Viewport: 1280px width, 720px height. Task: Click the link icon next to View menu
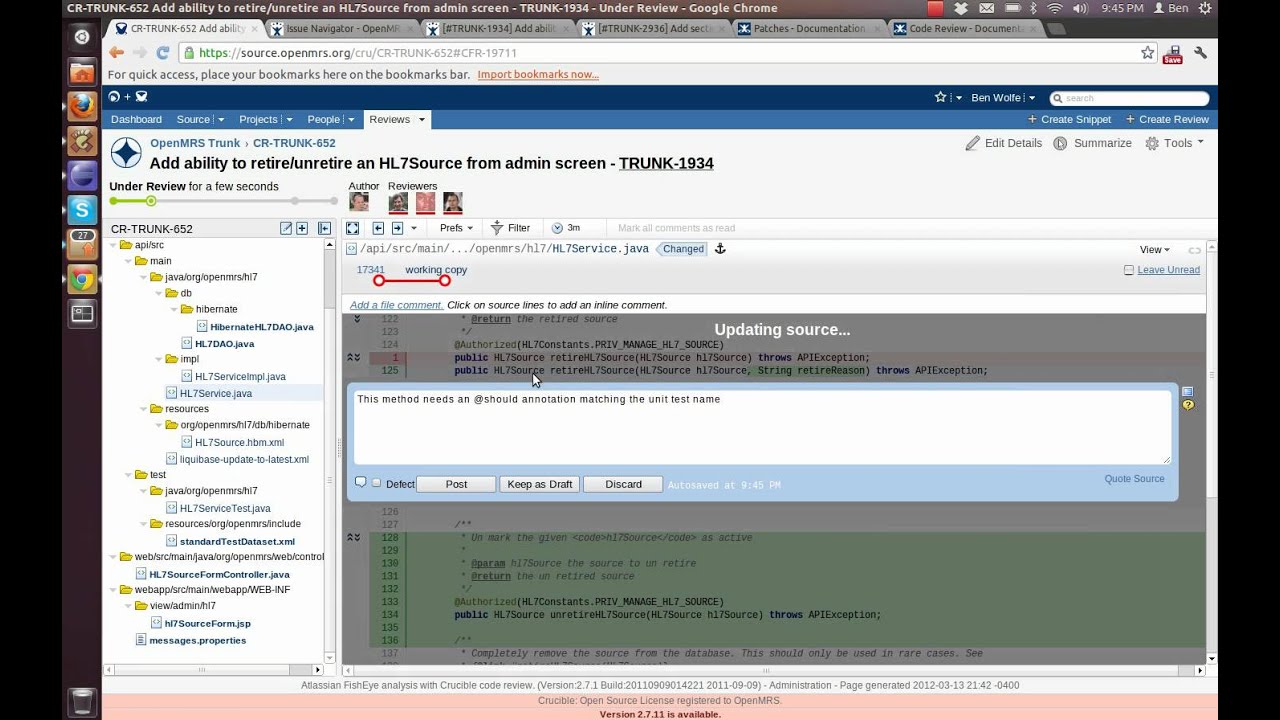1194,250
